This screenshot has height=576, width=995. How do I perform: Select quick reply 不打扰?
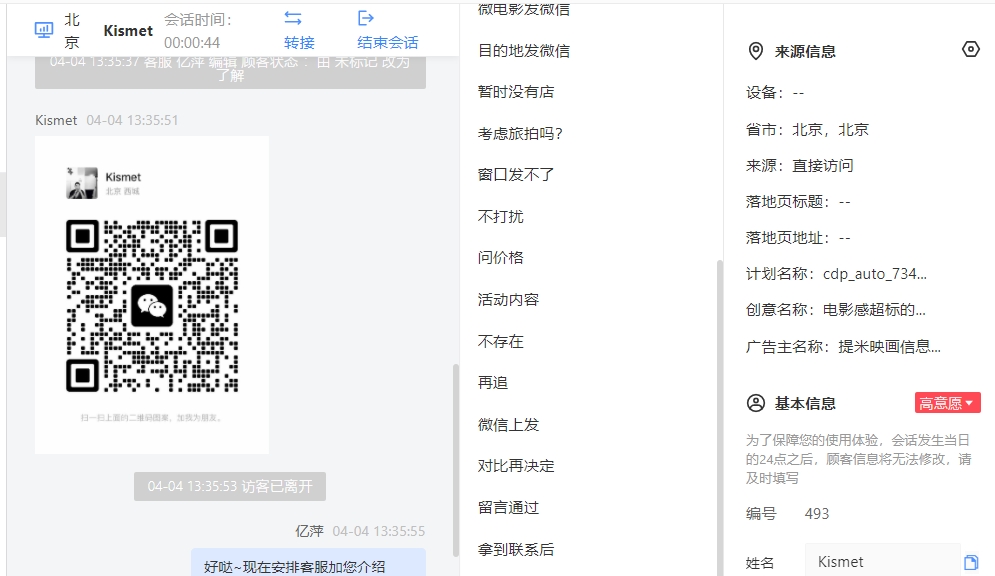point(501,217)
